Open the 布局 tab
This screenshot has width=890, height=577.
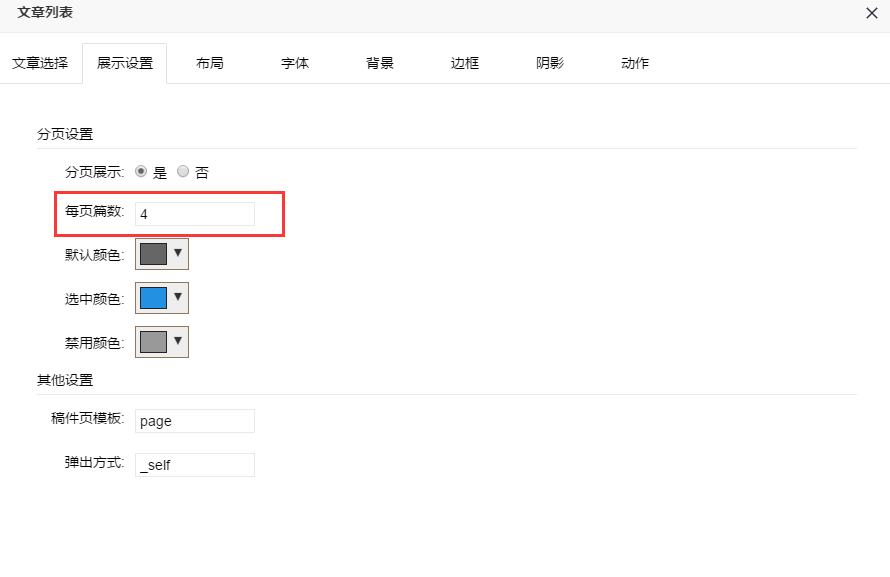point(210,63)
